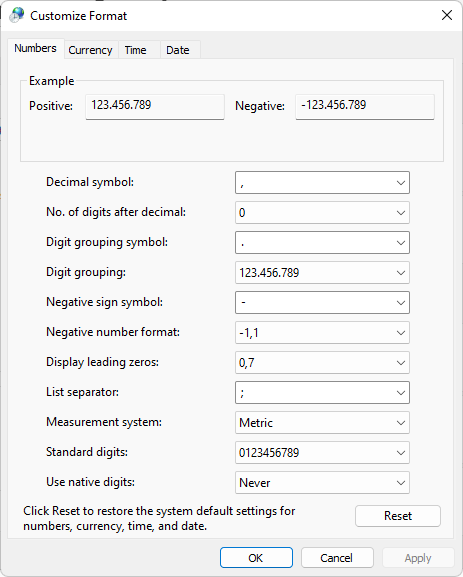Open the Digit grouping dropdown
The image size is (463, 577).
(x=322, y=273)
